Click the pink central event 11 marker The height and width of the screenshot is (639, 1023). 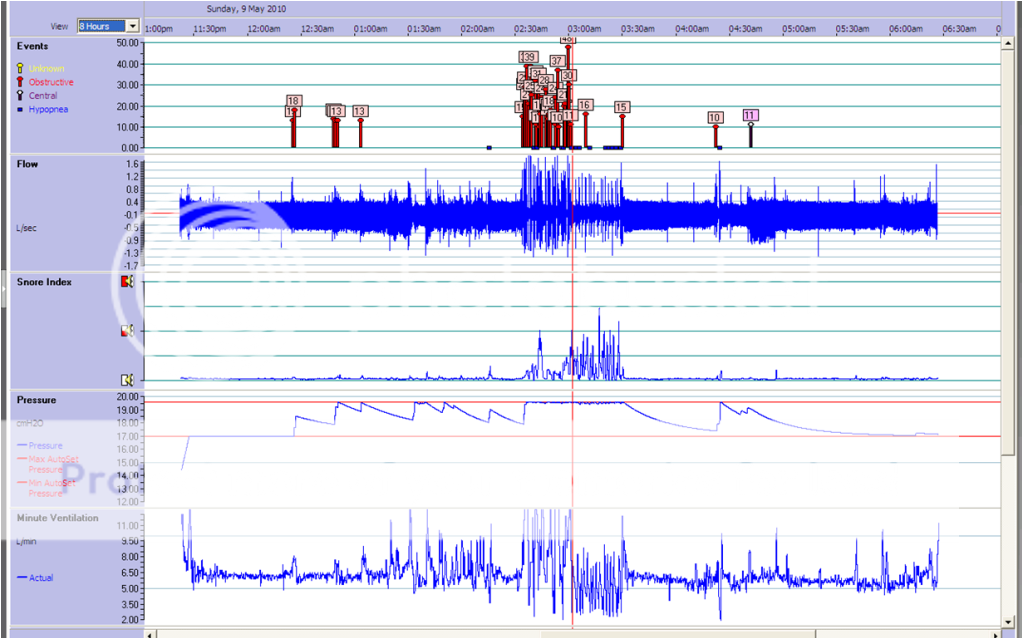(750, 116)
